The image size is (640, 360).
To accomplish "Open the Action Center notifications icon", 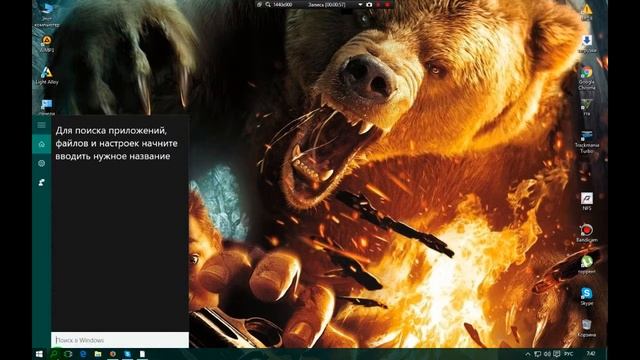I will click(557, 354).
